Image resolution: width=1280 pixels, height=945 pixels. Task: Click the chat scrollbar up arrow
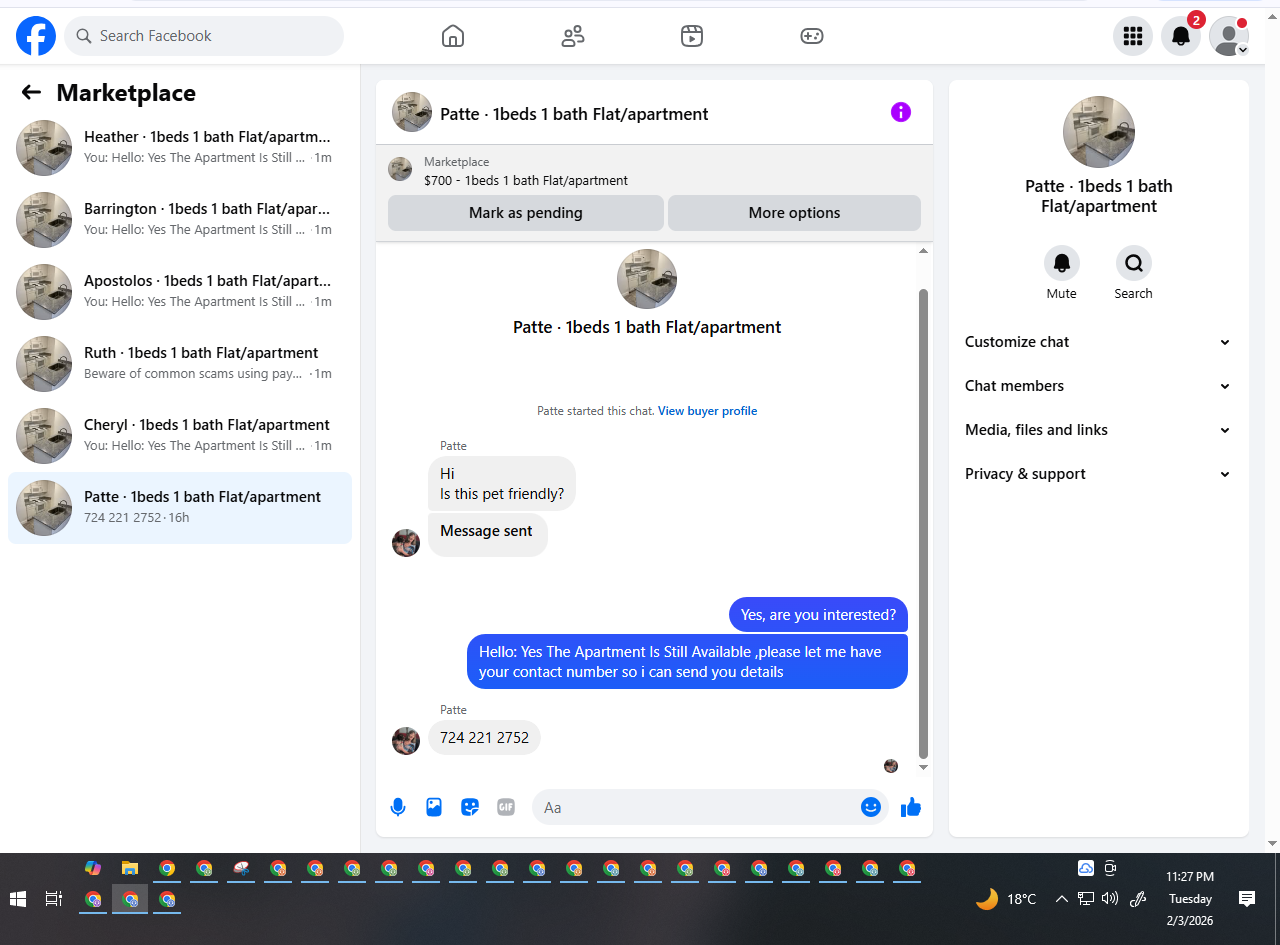[924, 251]
